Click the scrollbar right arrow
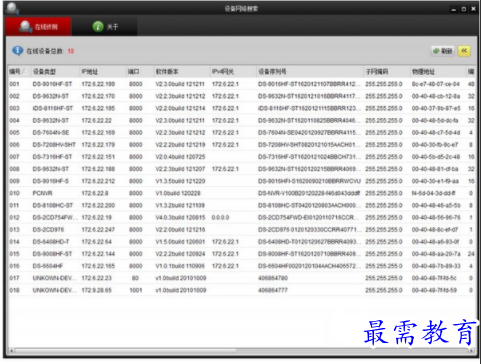 tap(472, 351)
